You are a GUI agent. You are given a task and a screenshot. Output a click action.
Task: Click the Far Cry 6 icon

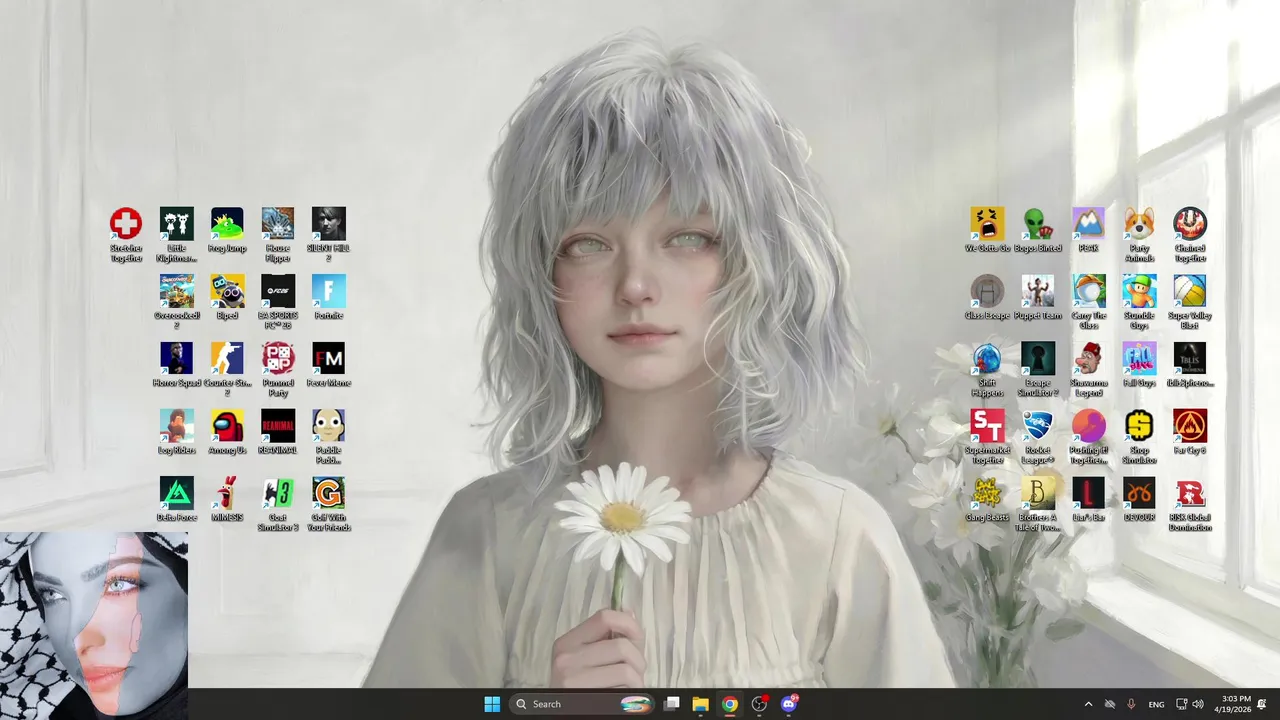tap(1190, 426)
